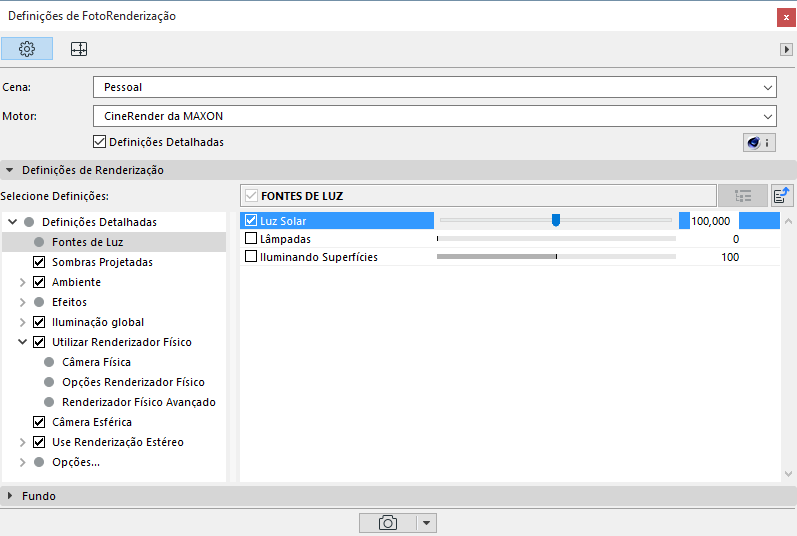This screenshot has height=536, width=797.
Task: Uncheck the Luz Solar checkbox
Action: (251, 220)
